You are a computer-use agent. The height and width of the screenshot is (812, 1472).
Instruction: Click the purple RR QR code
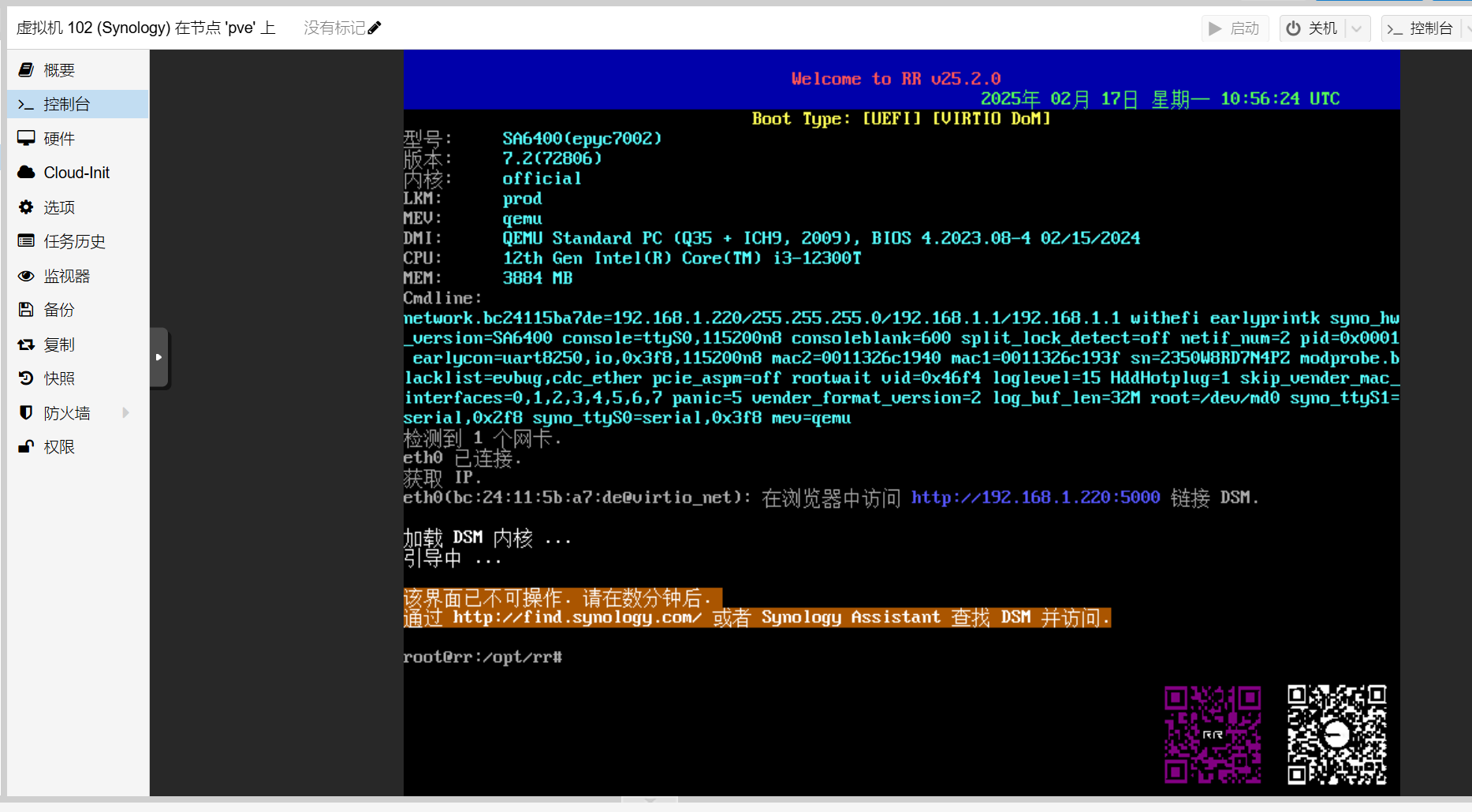click(x=1213, y=735)
